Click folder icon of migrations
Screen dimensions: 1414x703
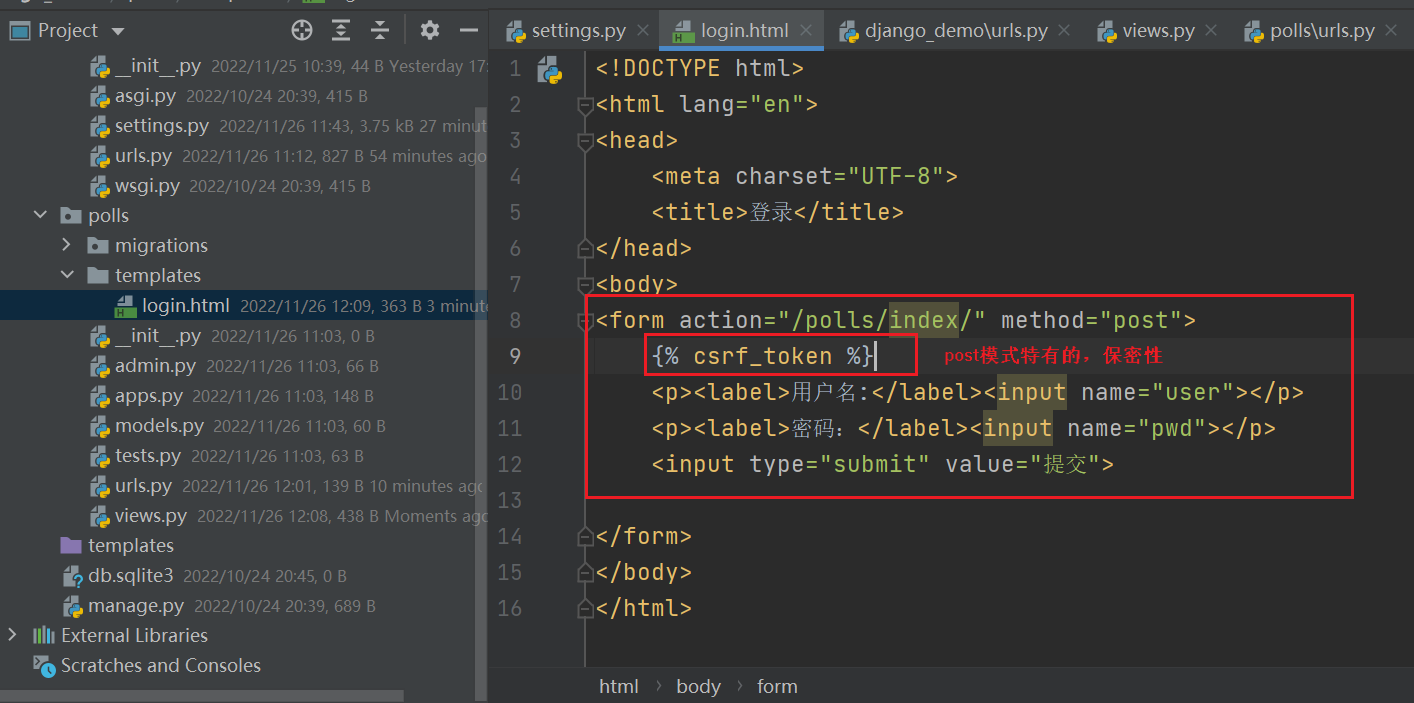98,246
